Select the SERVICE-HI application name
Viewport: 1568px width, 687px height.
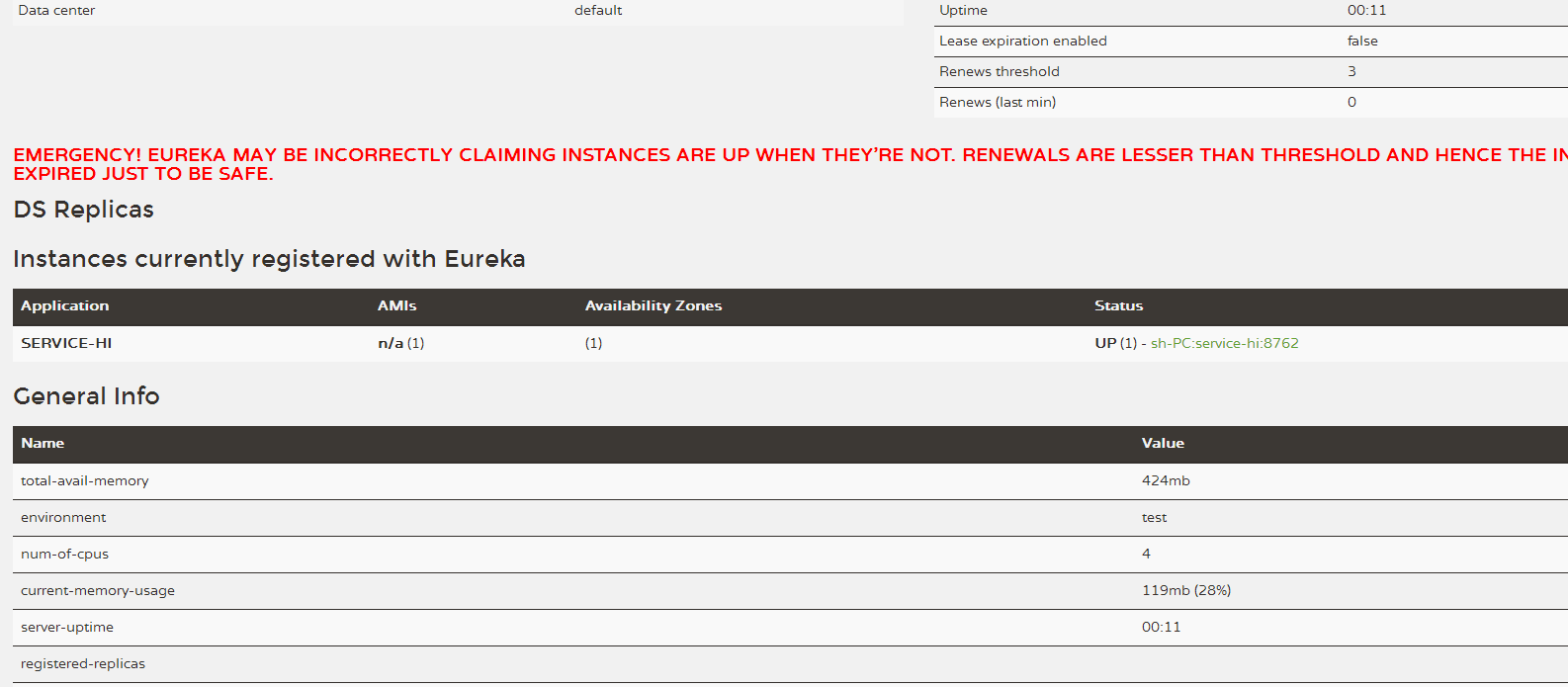coord(66,343)
